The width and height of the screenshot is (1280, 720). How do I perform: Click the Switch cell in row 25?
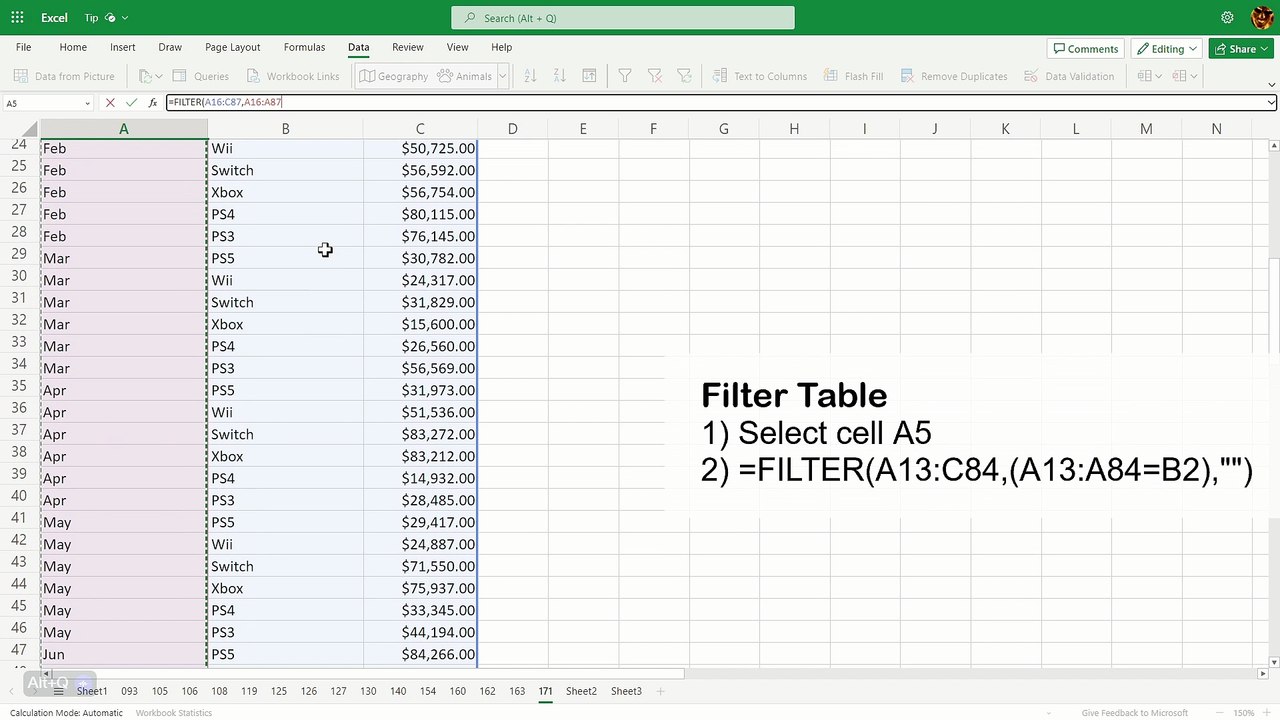(285, 170)
